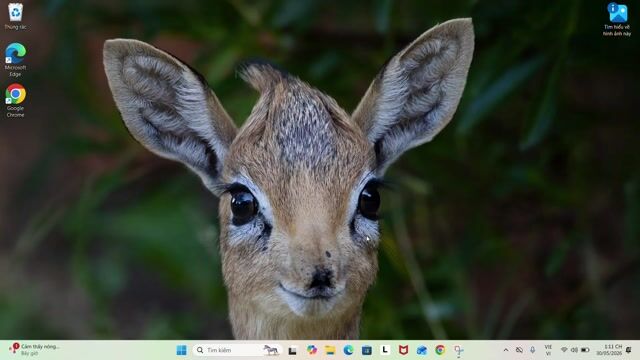Open the weather widget 'Cảm thấy nóng'
The image size is (640, 360).
[34, 349]
